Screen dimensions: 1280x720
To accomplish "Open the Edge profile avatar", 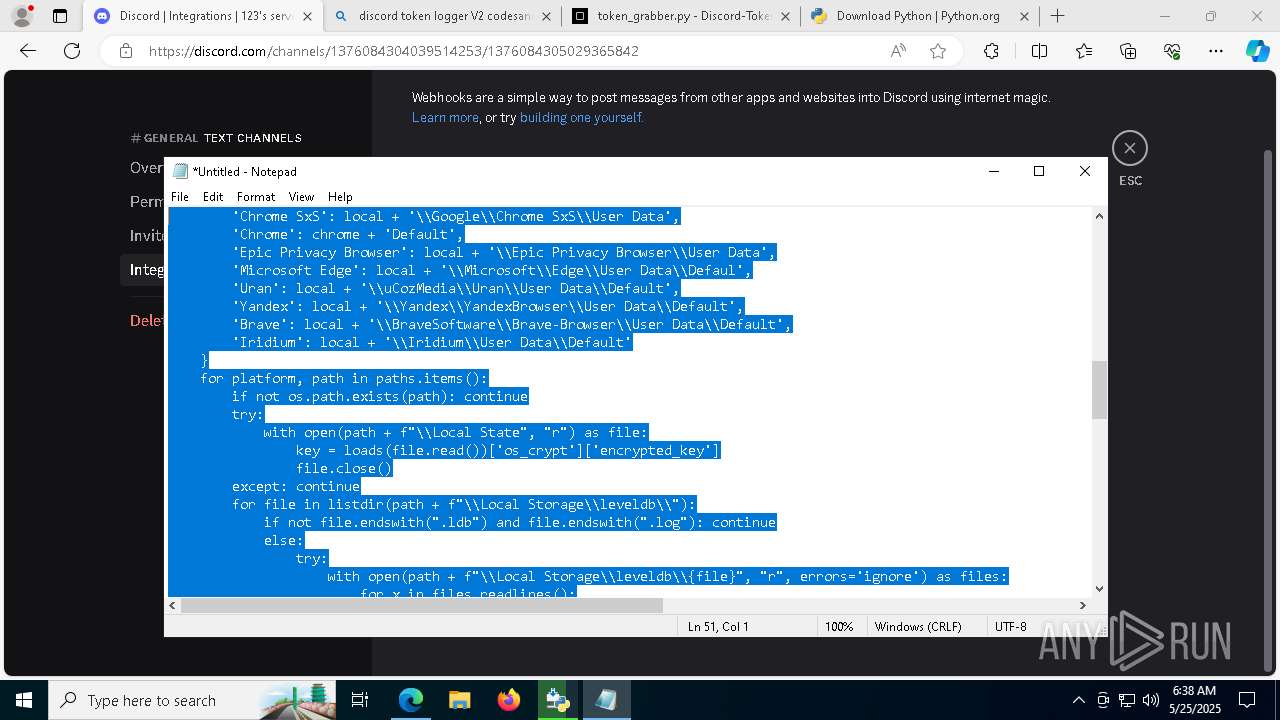I will click(x=22, y=16).
